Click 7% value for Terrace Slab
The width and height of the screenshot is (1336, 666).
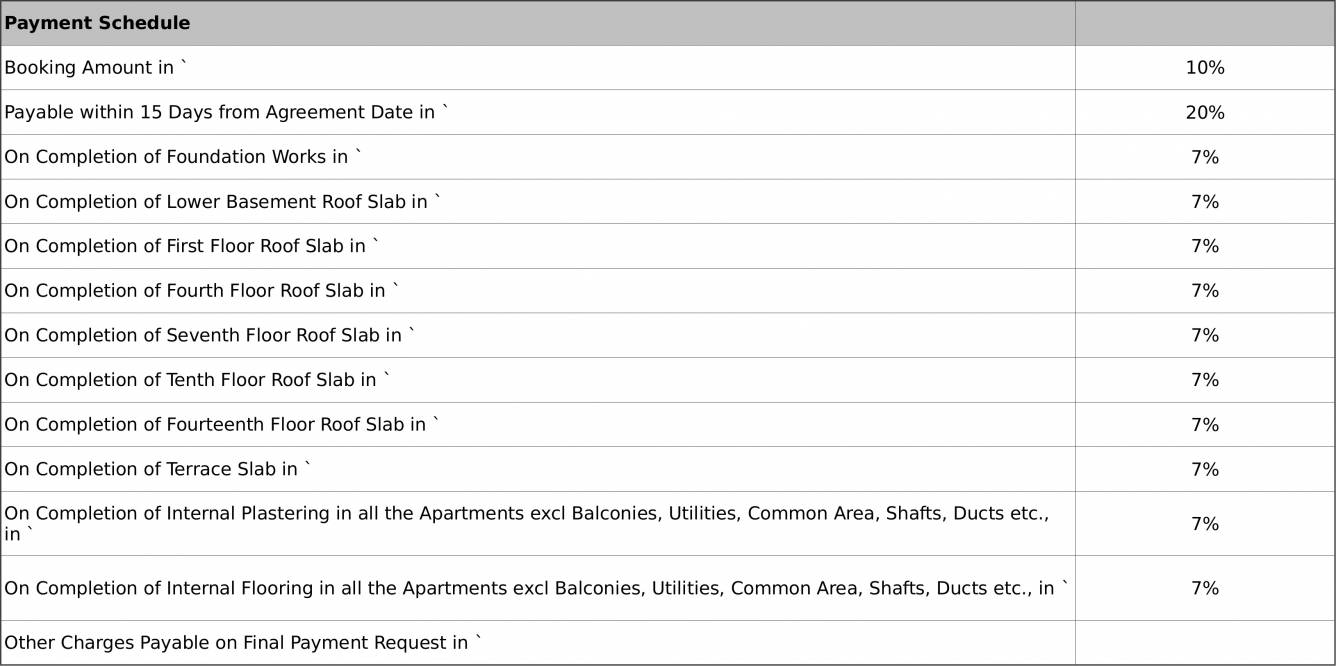tap(1205, 469)
